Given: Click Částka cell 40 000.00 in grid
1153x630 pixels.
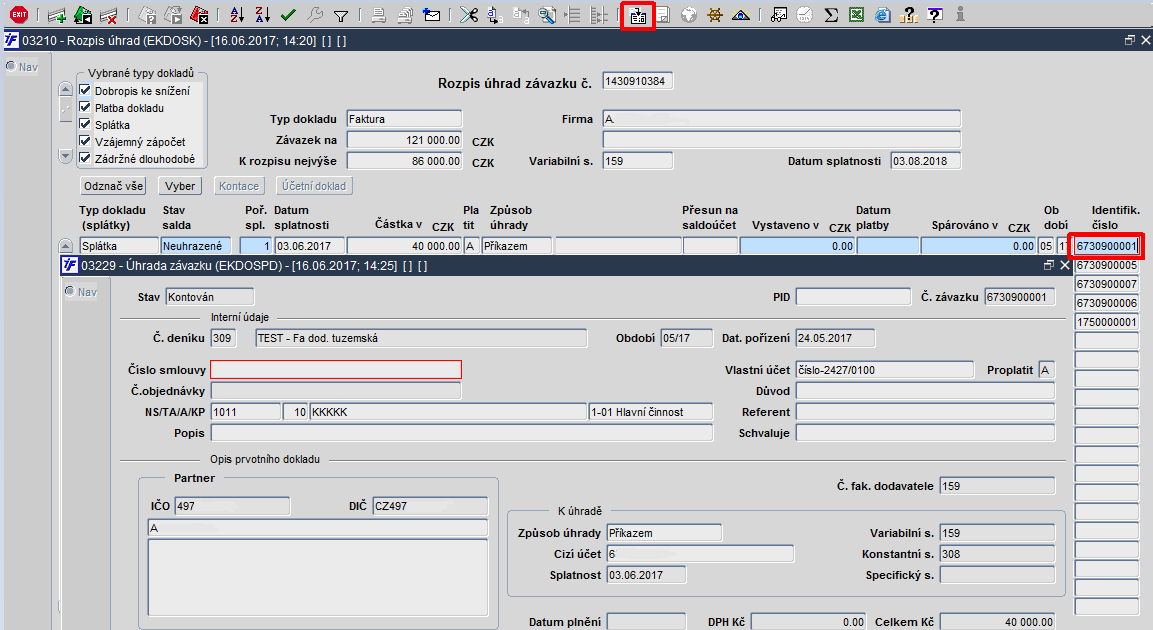Looking at the screenshot, I should [x=404, y=246].
